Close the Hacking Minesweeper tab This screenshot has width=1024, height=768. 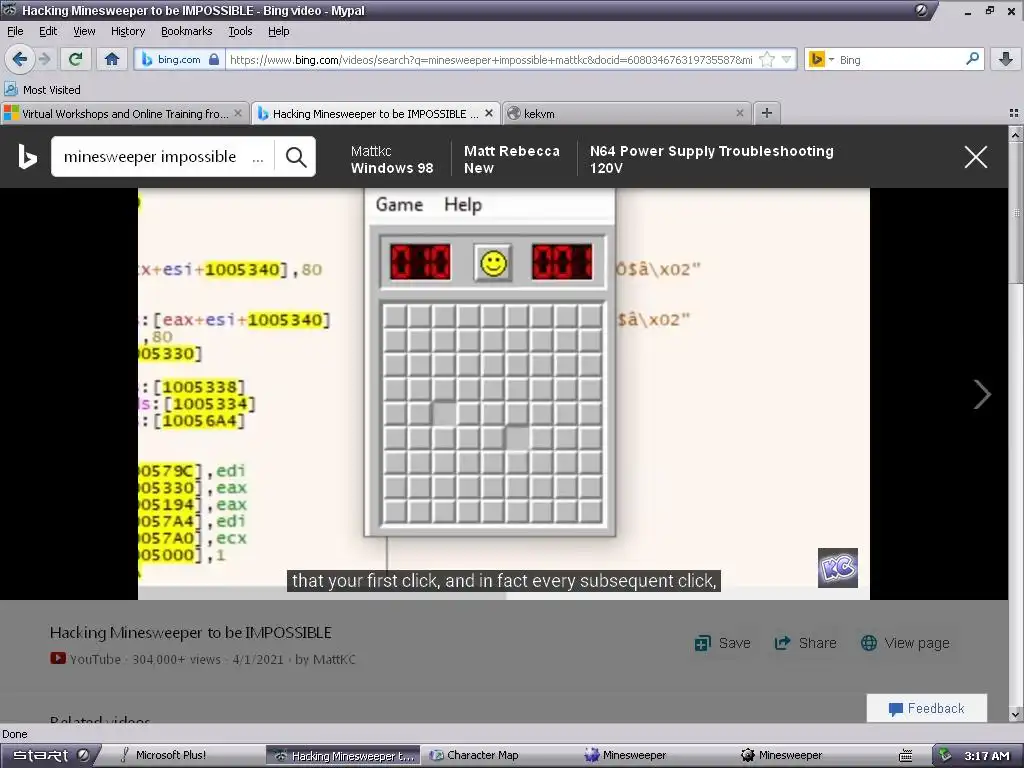[488, 113]
